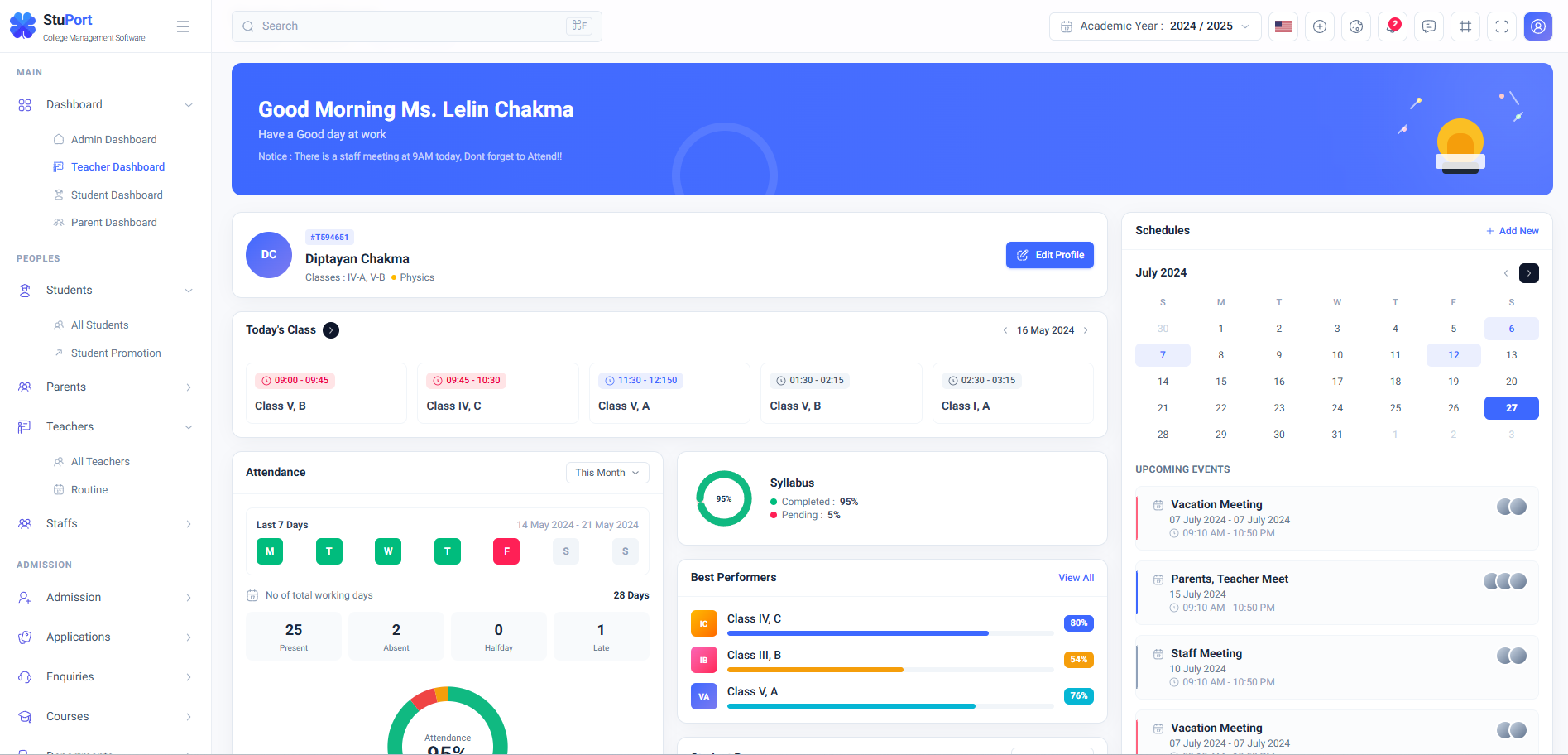Click the Class IV, C 80% progress bar
Image resolution: width=1568 pixels, height=755 pixels.
coord(890,633)
